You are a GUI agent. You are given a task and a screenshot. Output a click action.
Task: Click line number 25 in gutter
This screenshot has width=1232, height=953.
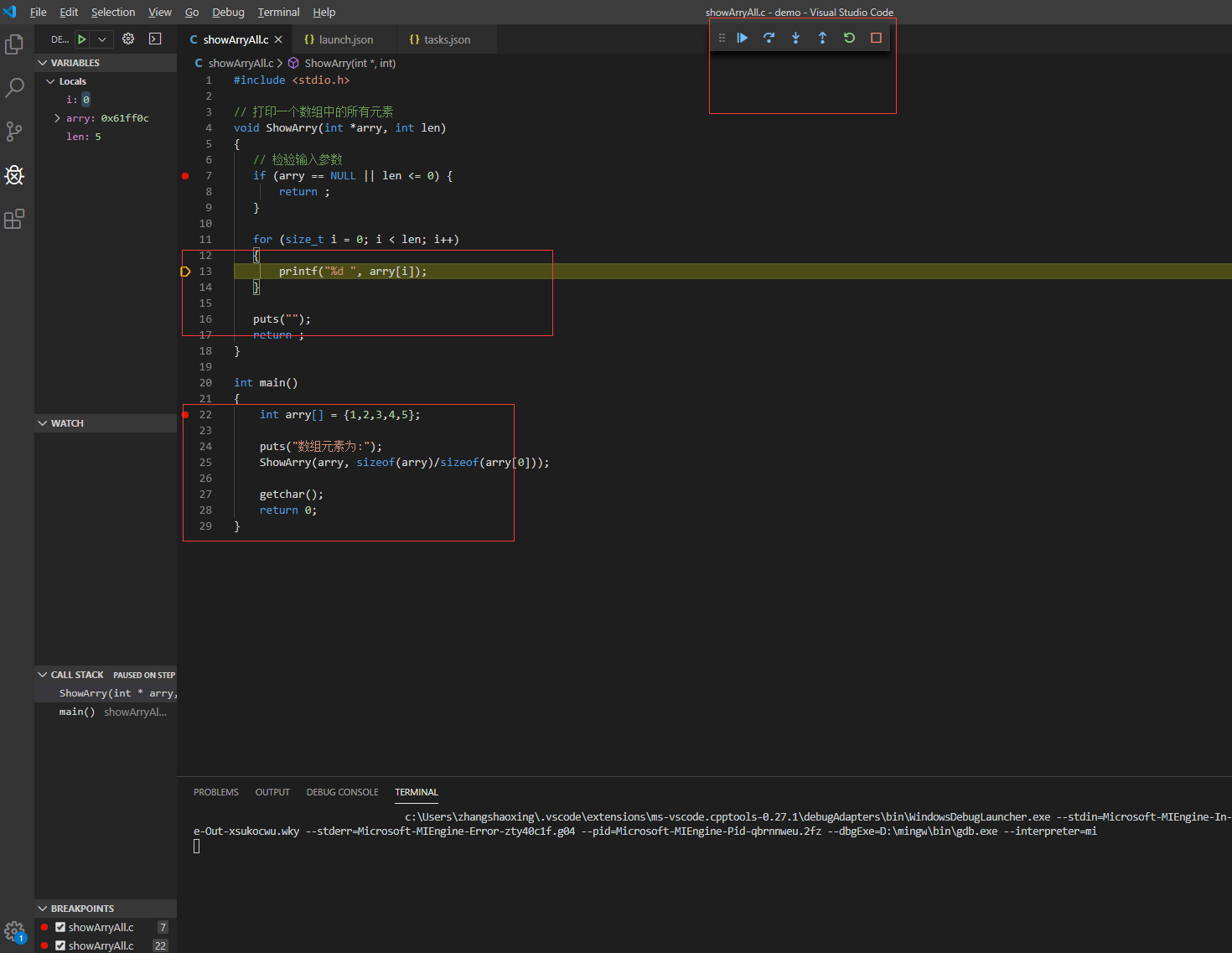pyautogui.click(x=205, y=463)
